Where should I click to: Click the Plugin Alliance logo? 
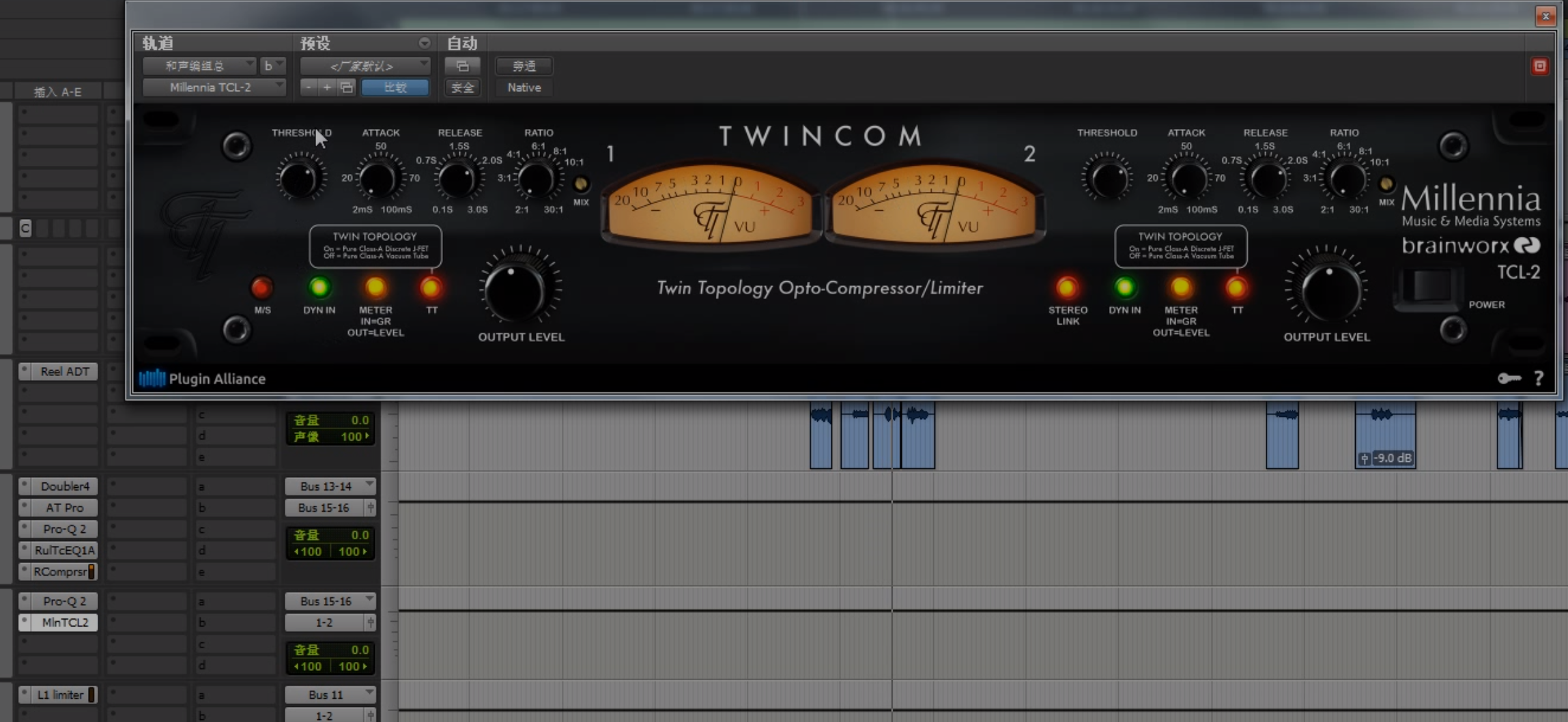(202, 379)
